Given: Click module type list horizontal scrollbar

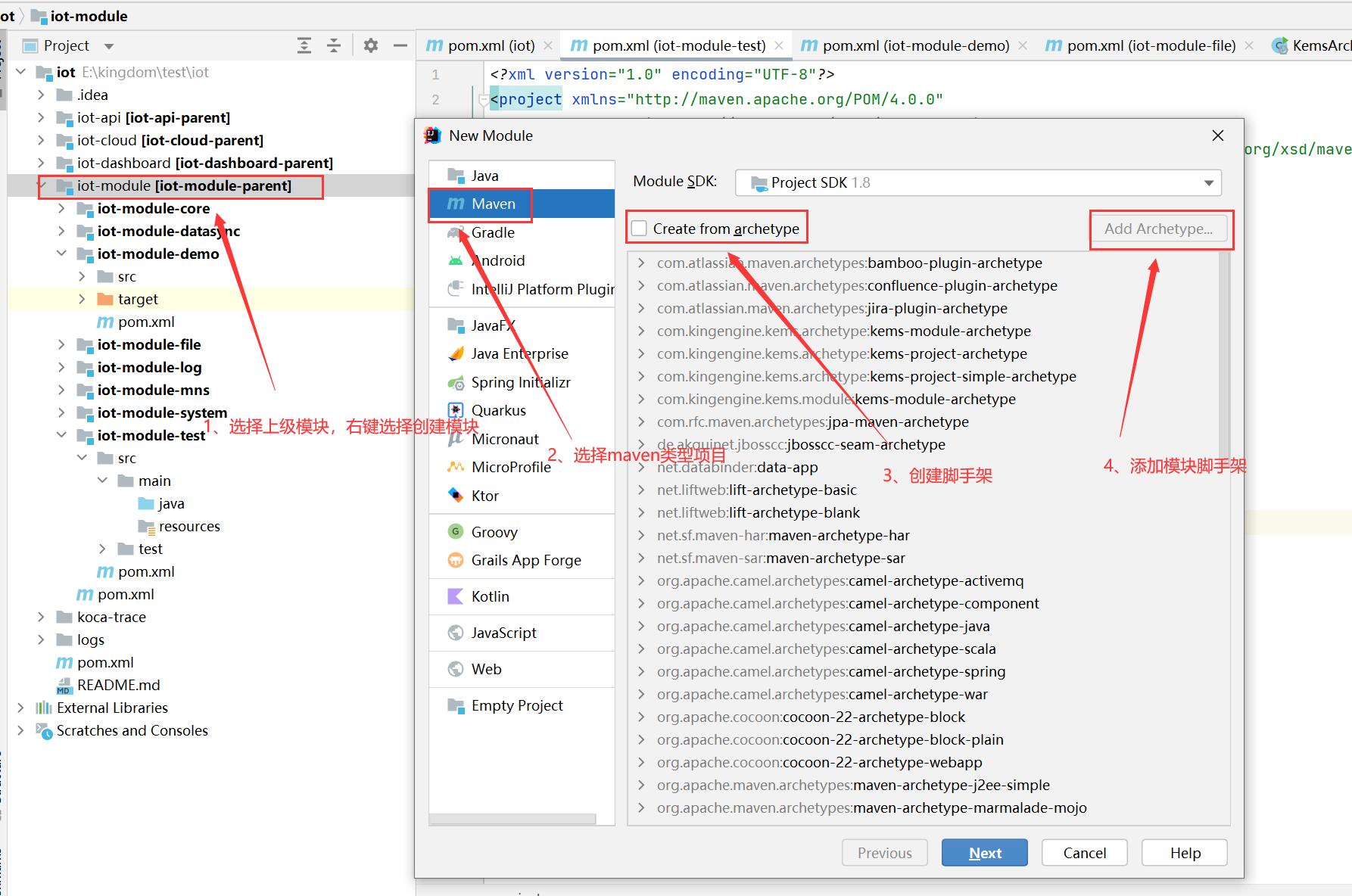Looking at the screenshot, I should (512, 819).
